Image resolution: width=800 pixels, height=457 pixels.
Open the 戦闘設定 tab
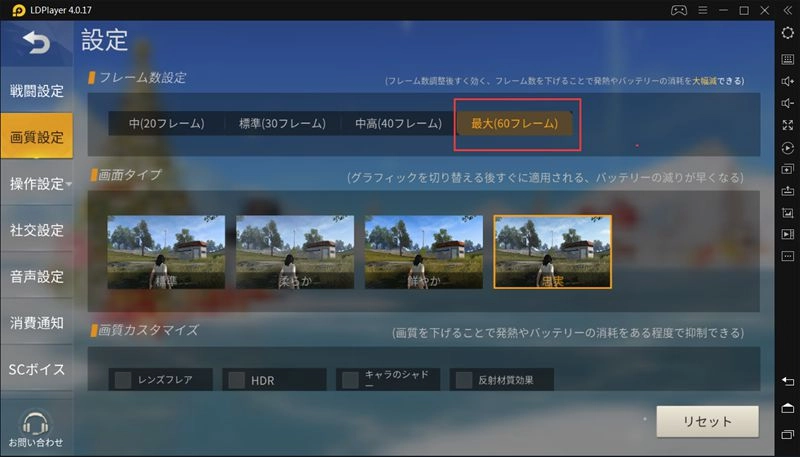click(36, 91)
